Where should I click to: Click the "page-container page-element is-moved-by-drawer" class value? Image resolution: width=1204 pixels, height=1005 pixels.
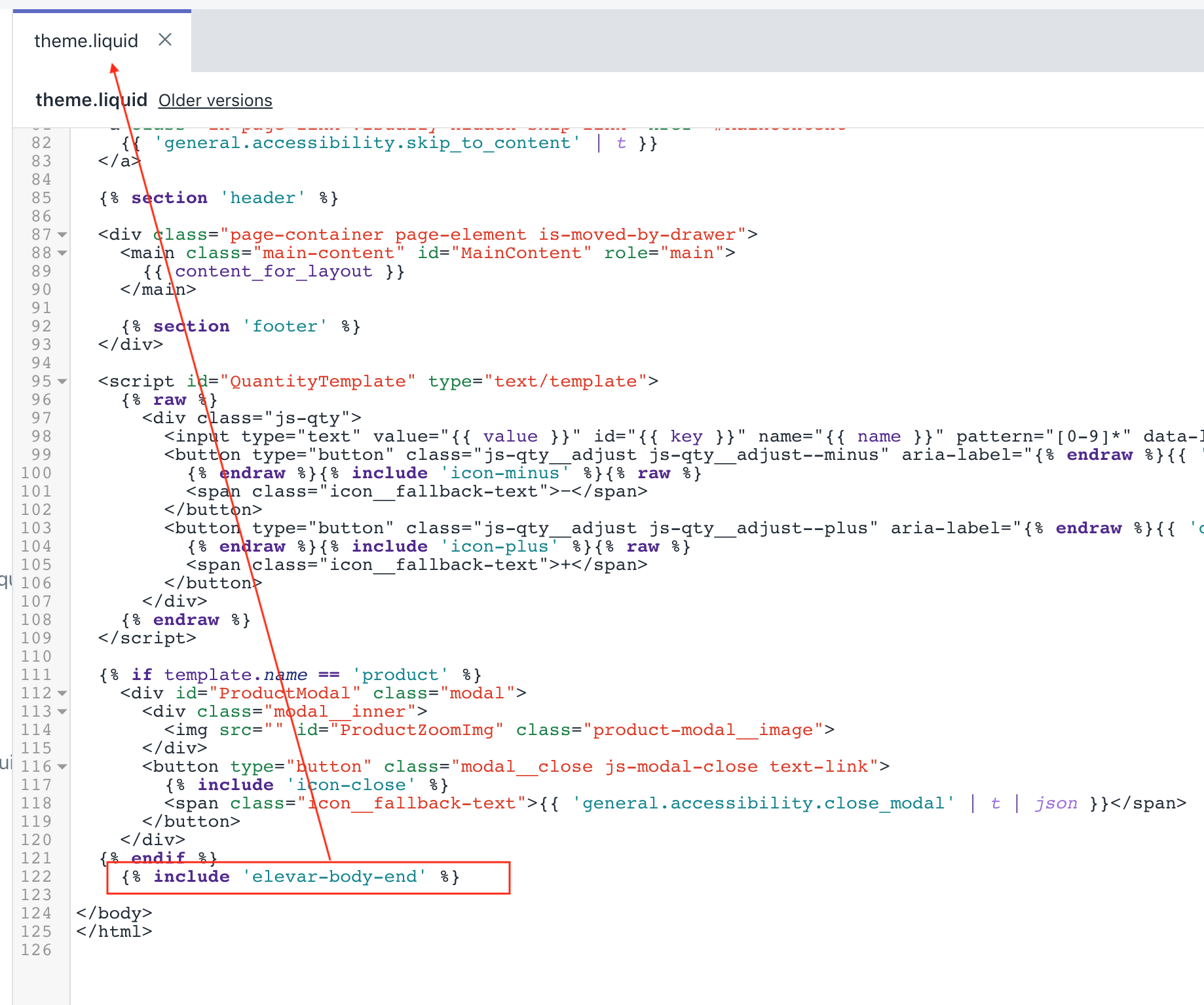483,235
